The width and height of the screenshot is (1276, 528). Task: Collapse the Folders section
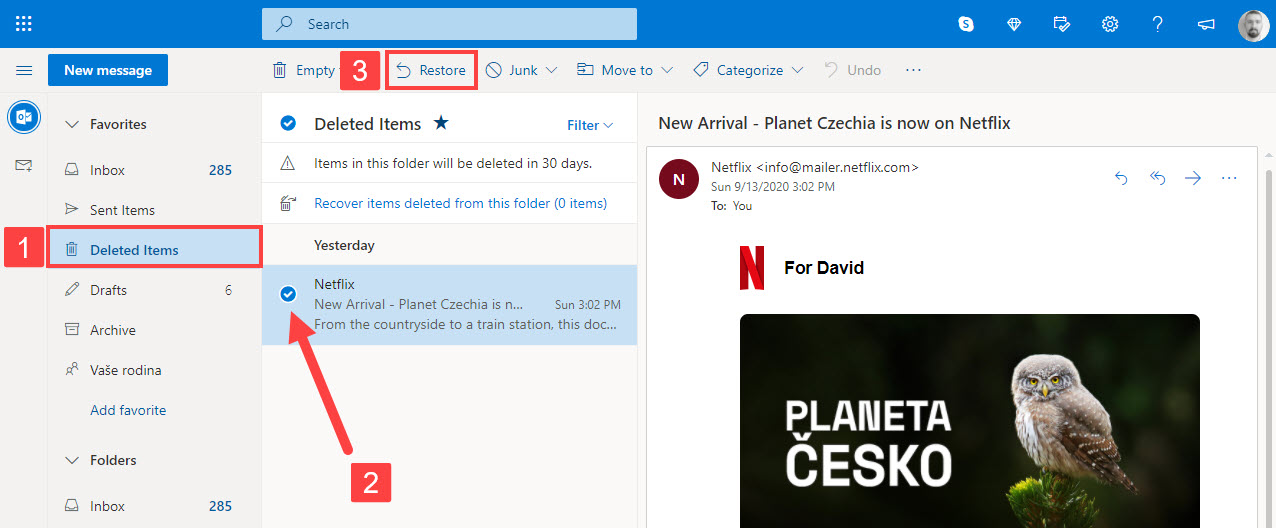(x=71, y=461)
